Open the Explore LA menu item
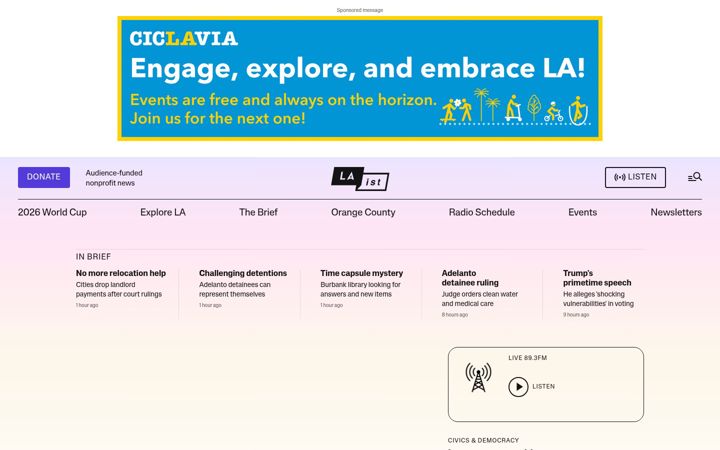This screenshot has width=720, height=450. [x=163, y=212]
